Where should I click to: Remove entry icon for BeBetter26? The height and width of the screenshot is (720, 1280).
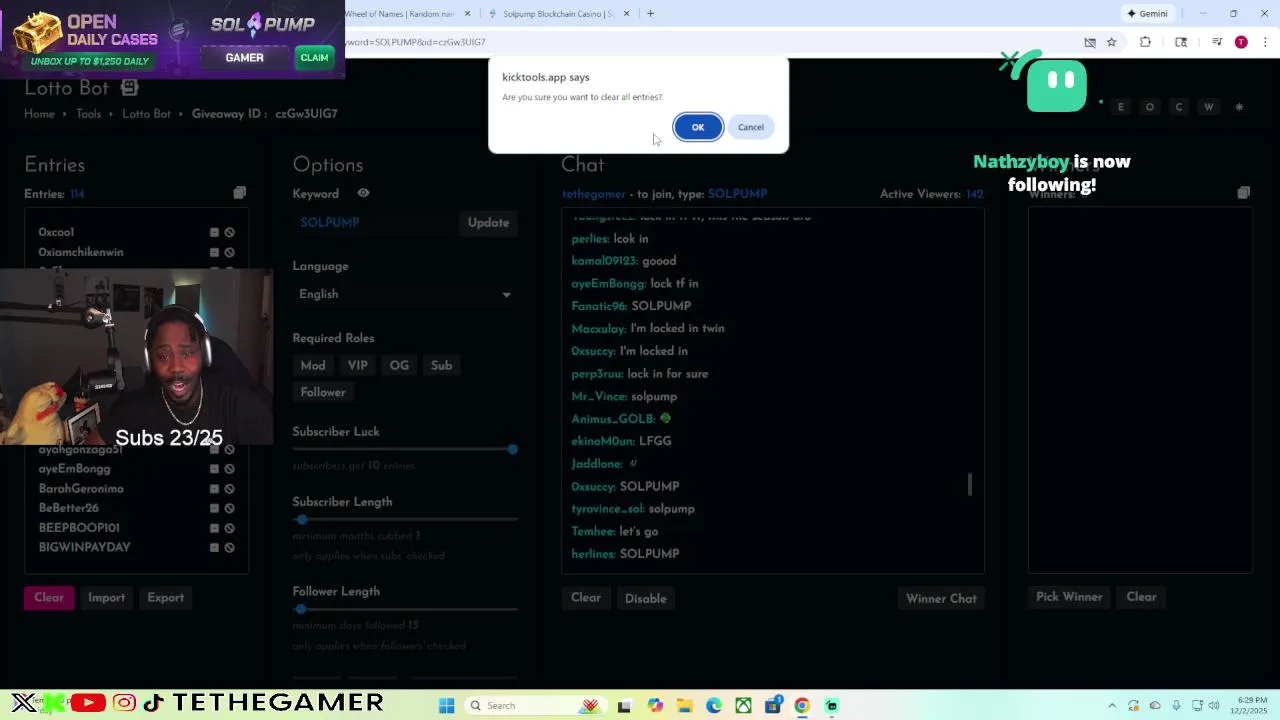pyautogui.click(x=214, y=508)
